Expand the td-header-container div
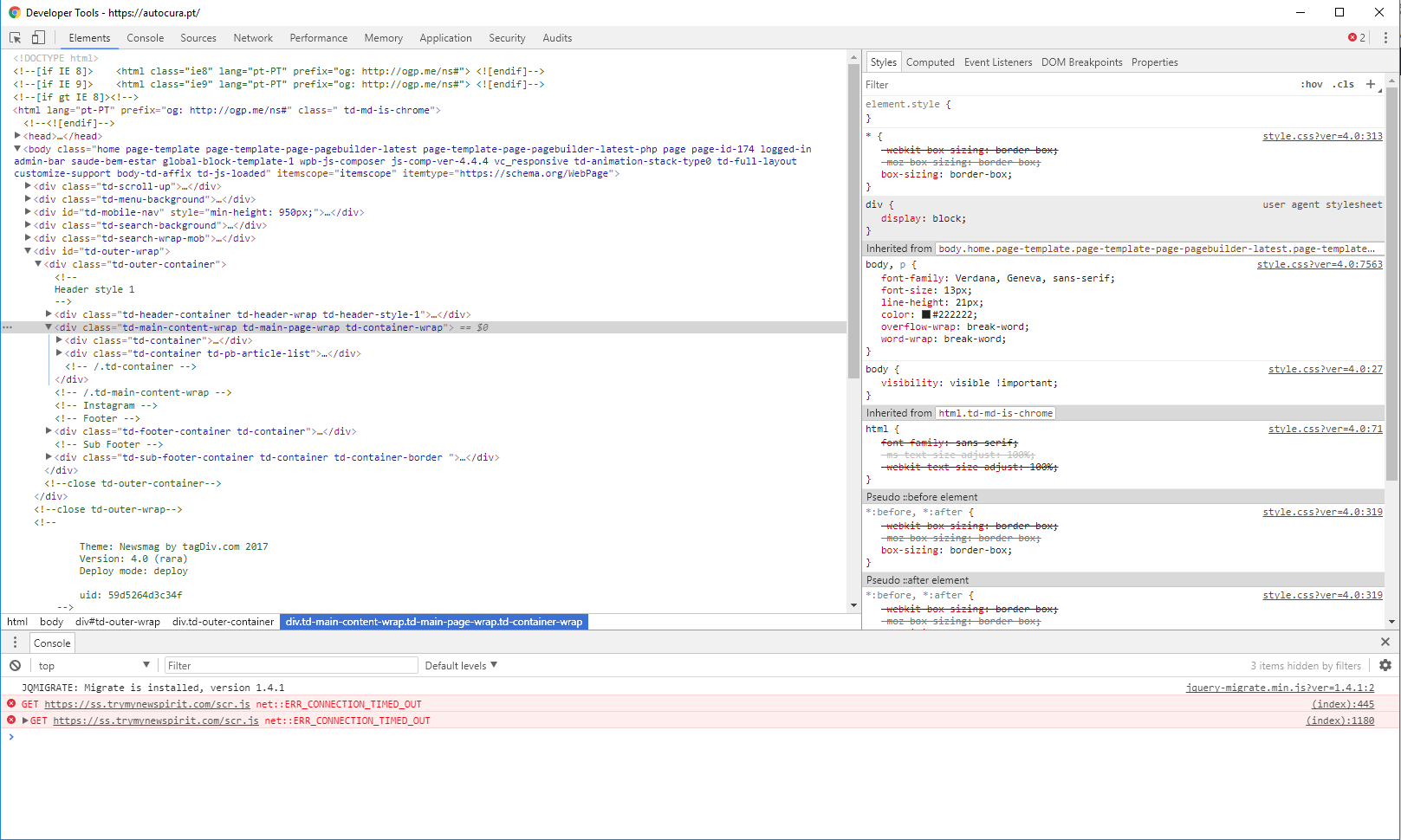This screenshot has width=1401, height=840. point(49,313)
